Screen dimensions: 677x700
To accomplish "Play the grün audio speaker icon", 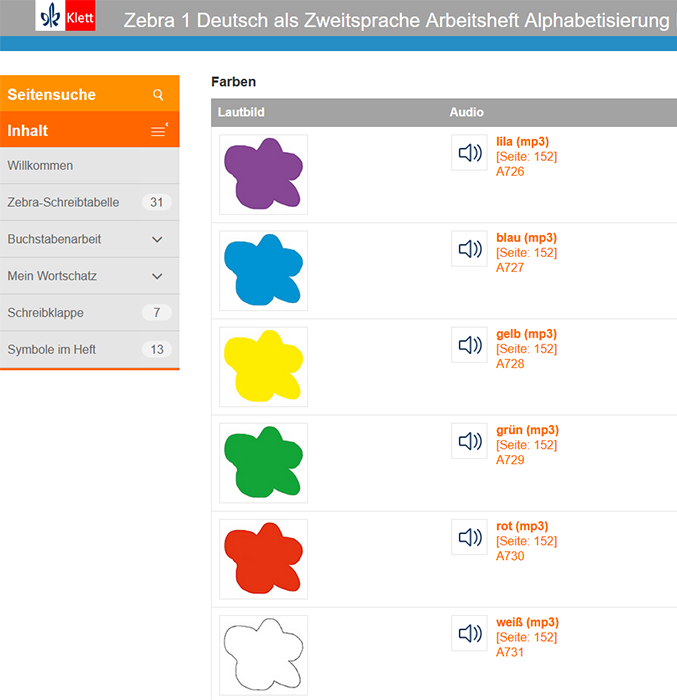I will coord(469,441).
